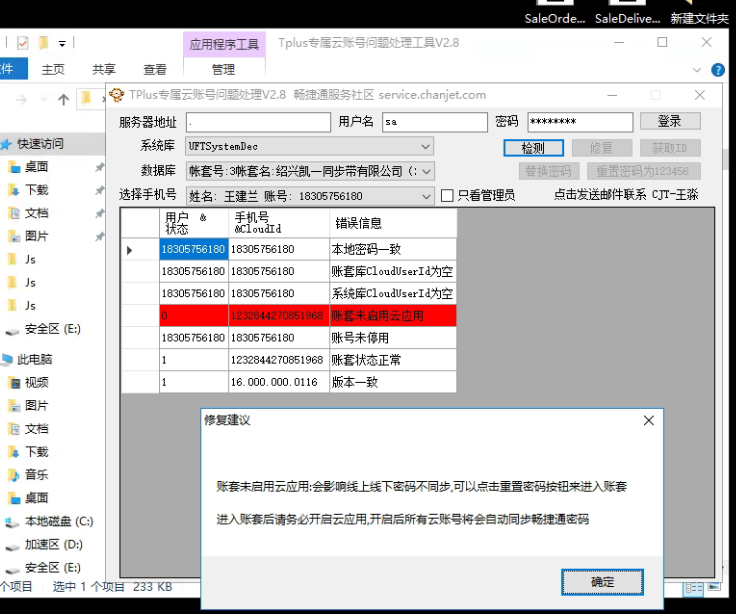The height and width of the screenshot is (614, 736).
Task: Click the 16.000.000.0116 version cell
Action: (x=279, y=382)
